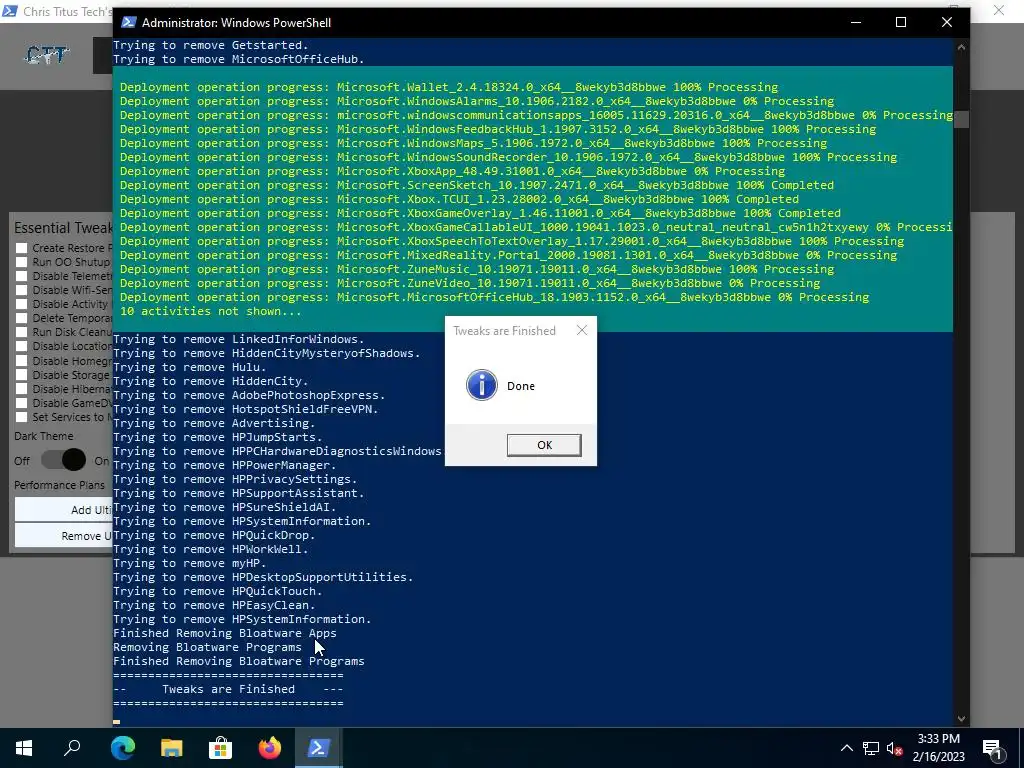The width and height of the screenshot is (1024, 768).
Task: Show hidden system tray icons
Action: coord(846,748)
